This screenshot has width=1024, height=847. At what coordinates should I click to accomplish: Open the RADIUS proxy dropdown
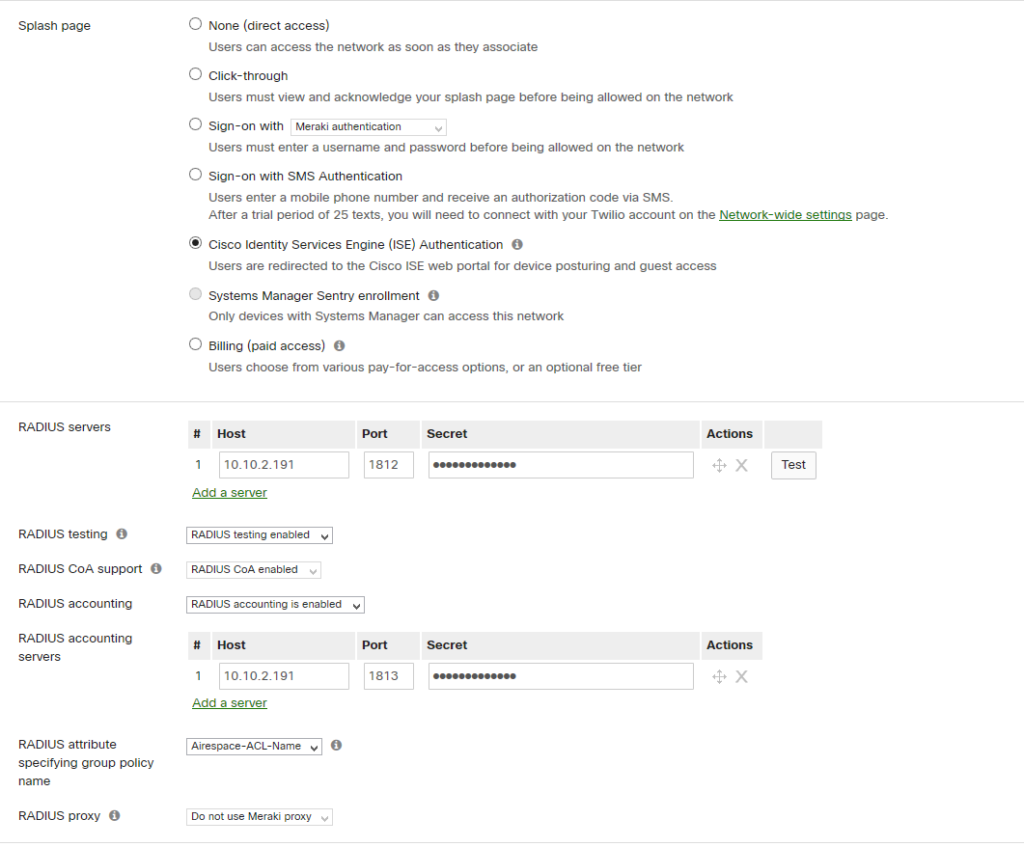(x=258, y=816)
